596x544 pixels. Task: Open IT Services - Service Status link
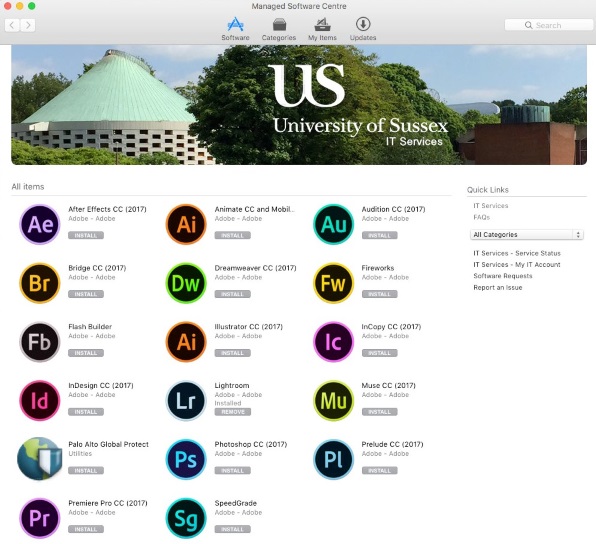517,253
